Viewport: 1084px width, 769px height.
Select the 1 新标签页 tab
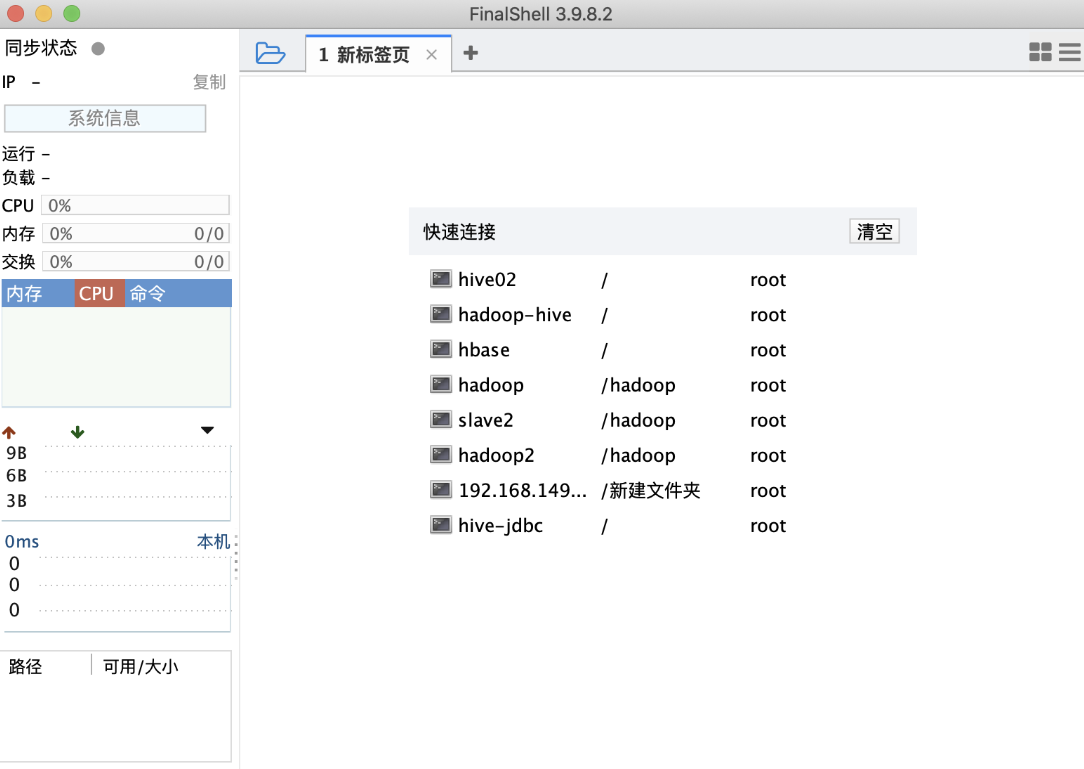378,54
